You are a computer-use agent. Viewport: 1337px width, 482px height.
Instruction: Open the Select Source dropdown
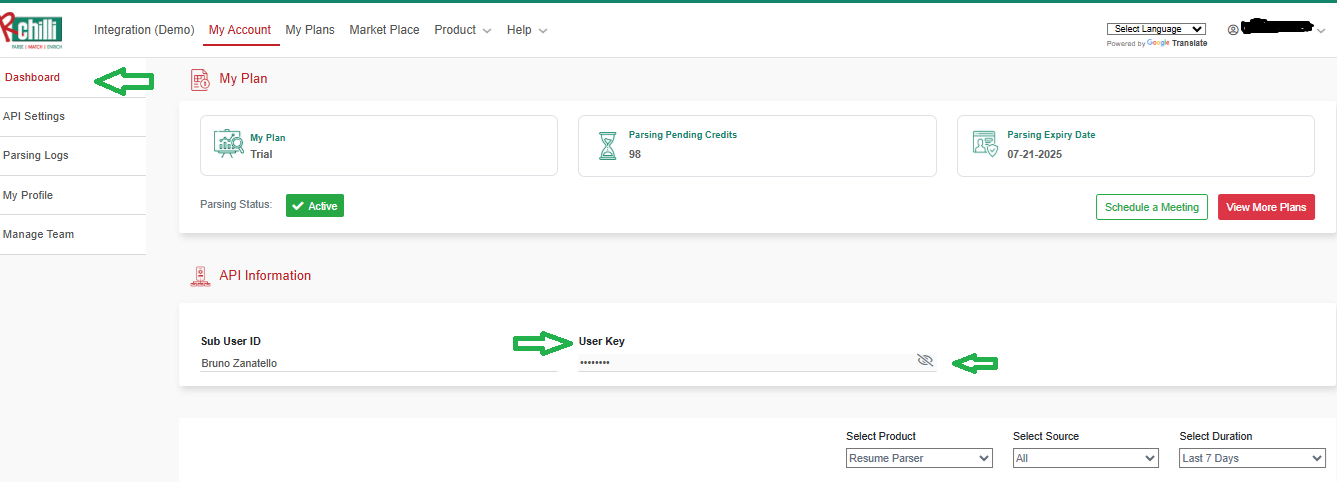(1086, 458)
